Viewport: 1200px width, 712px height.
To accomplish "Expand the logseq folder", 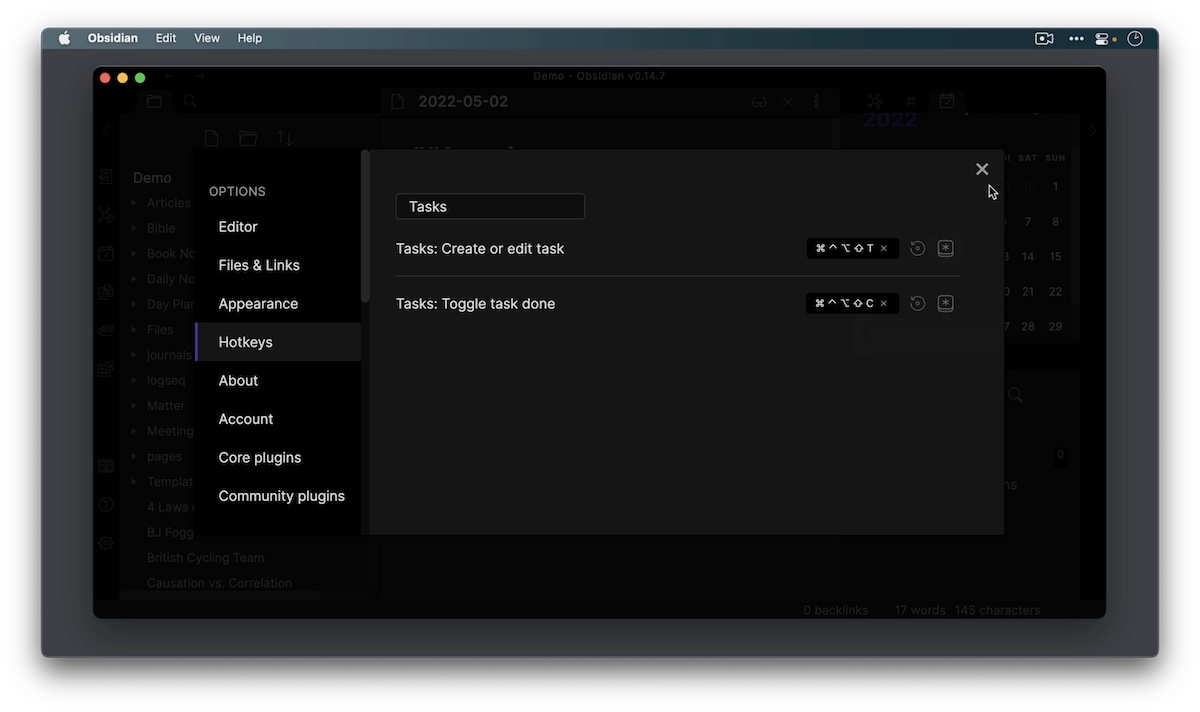I will pos(134,380).
